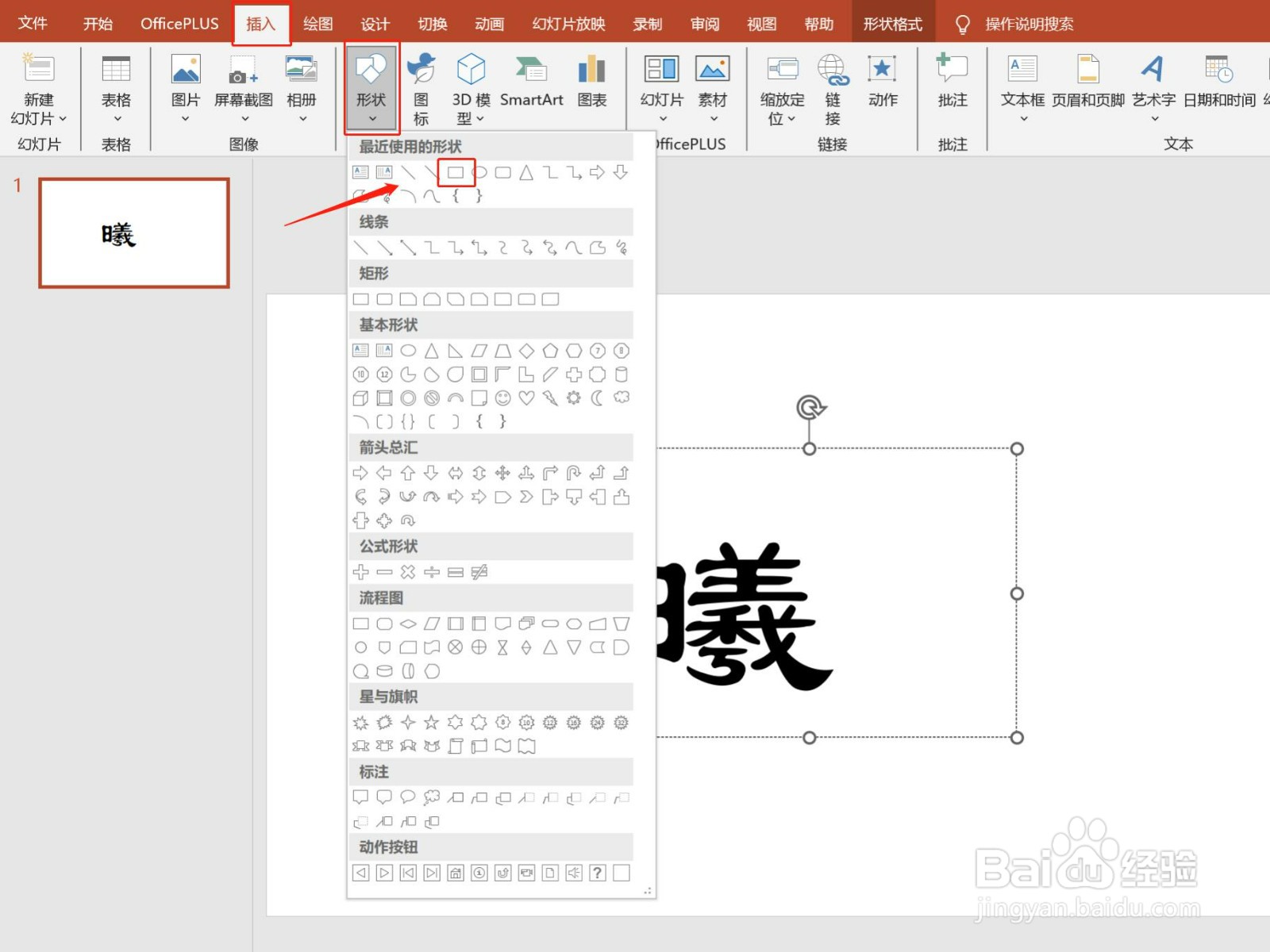This screenshot has width=1270, height=952.
Task: Open the 审阅 tab
Action: tap(705, 24)
